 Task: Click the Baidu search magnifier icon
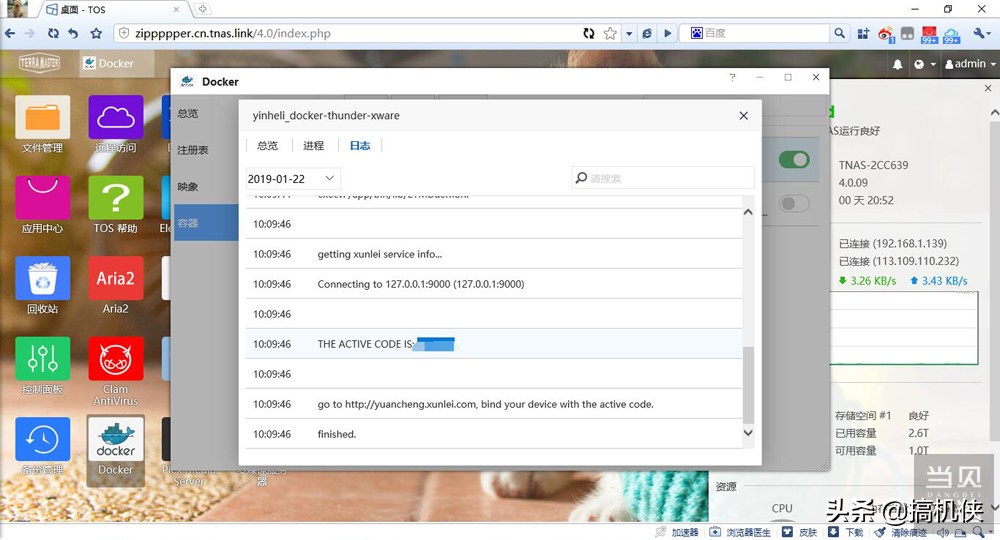(x=839, y=33)
